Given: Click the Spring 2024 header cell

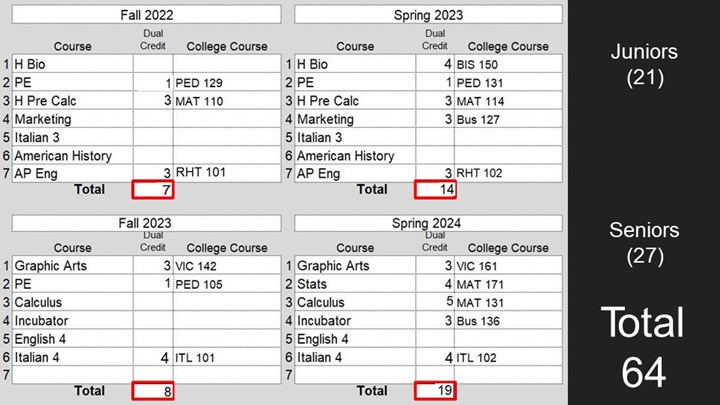Looking at the screenshot, I should pyautogui.click(x=428, y=223).
